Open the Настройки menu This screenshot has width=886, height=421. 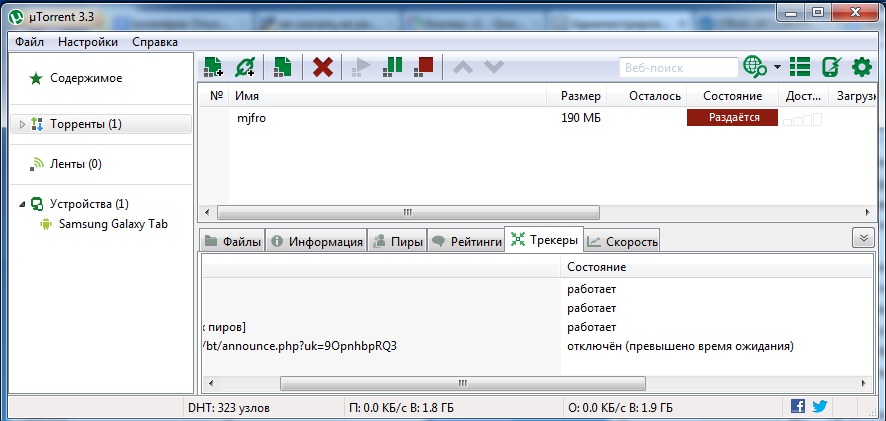pyautogui.click(x=87, y=41)
